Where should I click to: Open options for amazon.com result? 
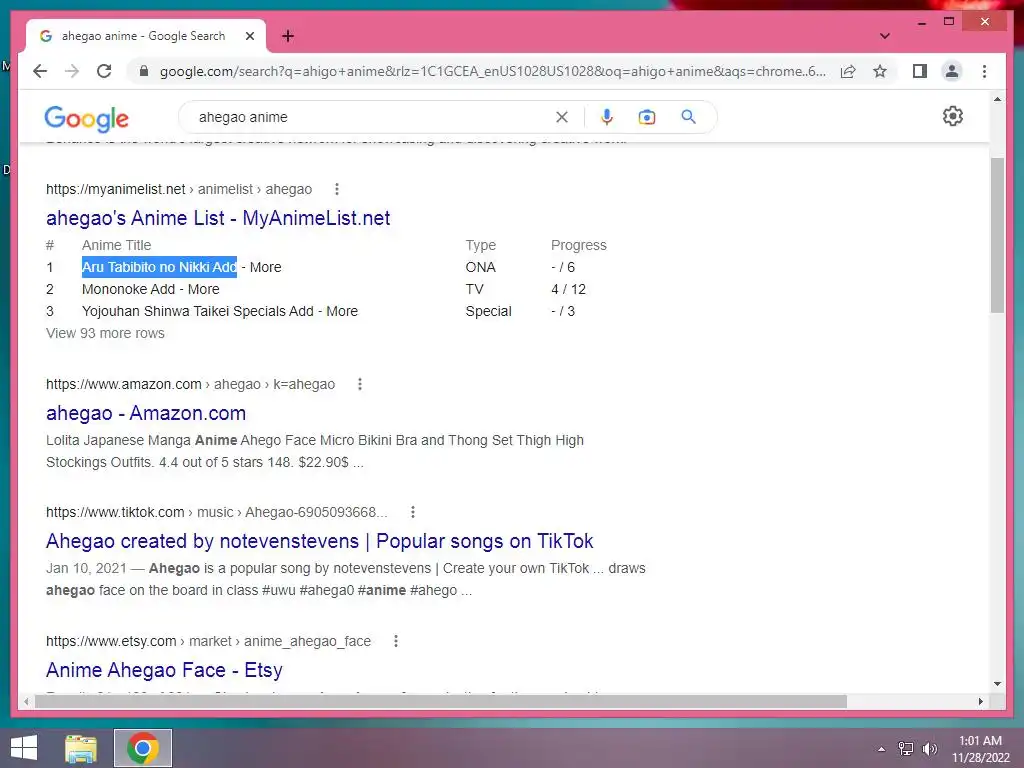click(359, 385)
